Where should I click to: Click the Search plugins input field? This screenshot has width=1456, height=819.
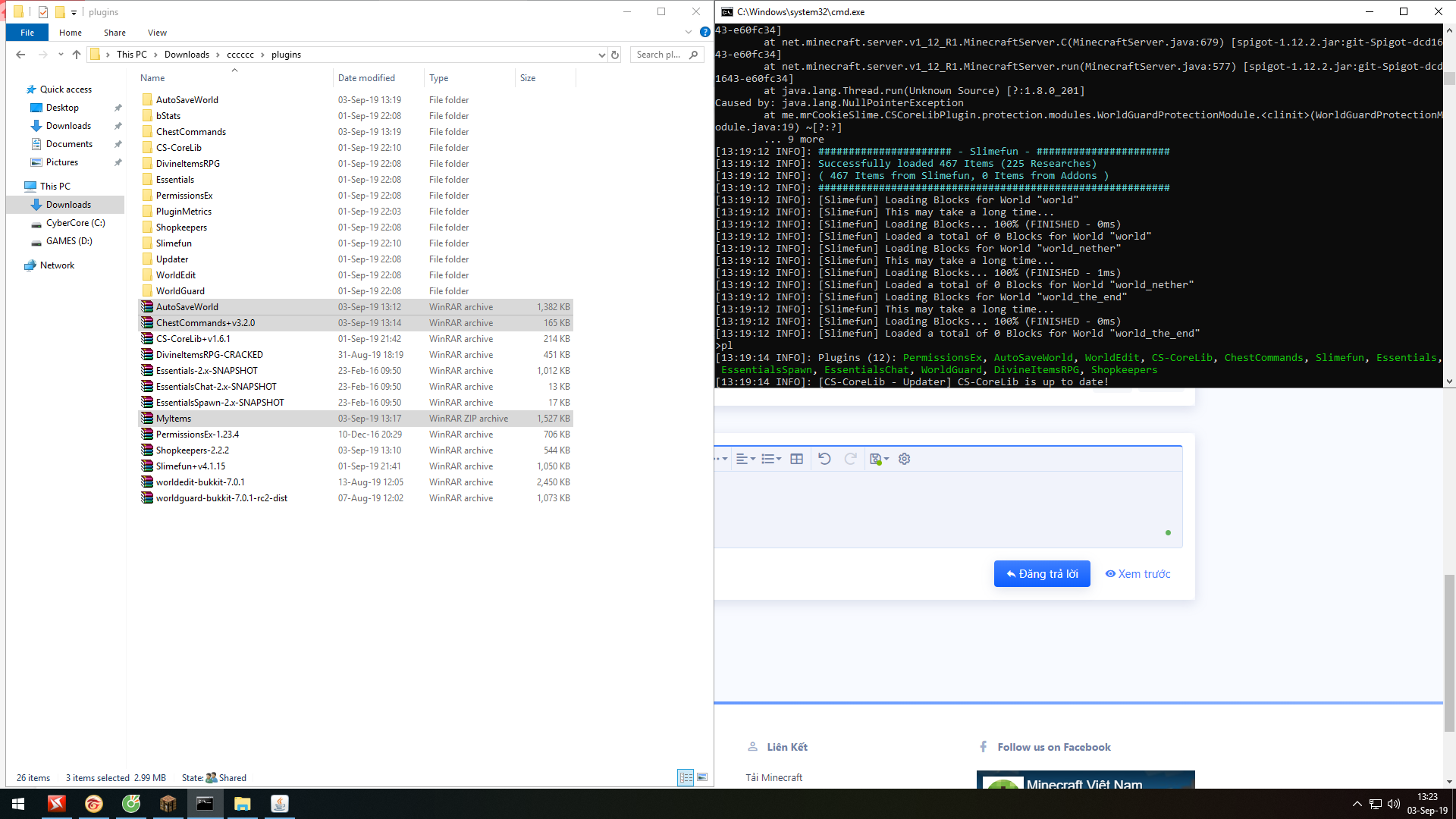660,55
